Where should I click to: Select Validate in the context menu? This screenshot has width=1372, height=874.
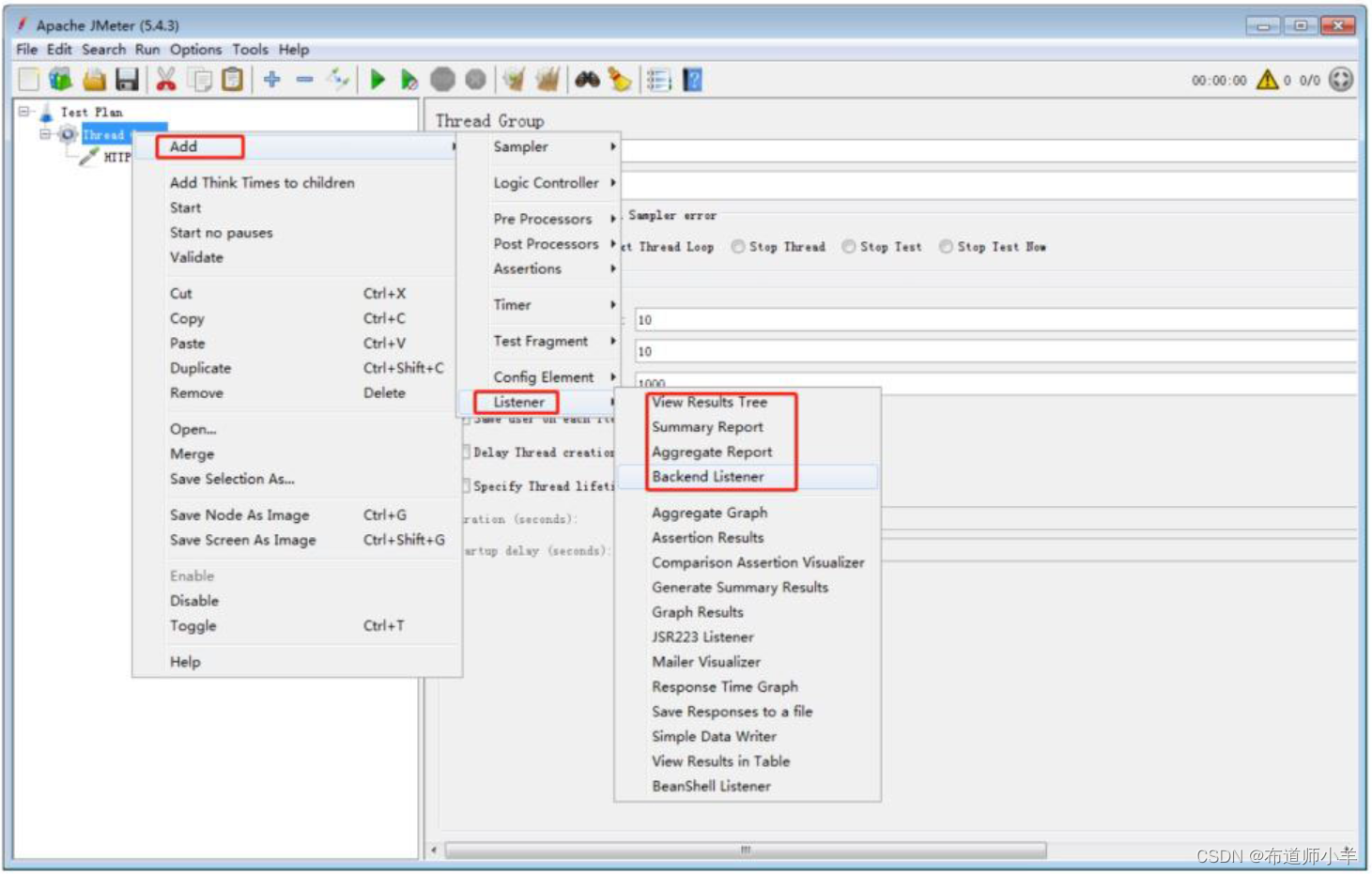(298, 257)
